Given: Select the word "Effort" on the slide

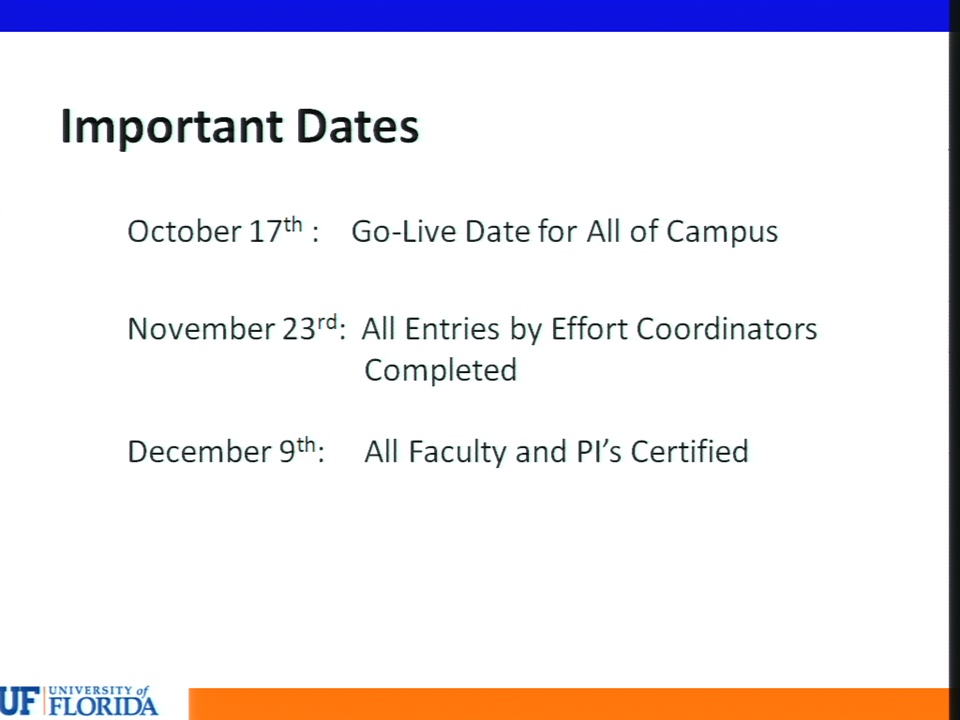Looking at the screenshot, I should pyautogui.click(x=589, y=329).
